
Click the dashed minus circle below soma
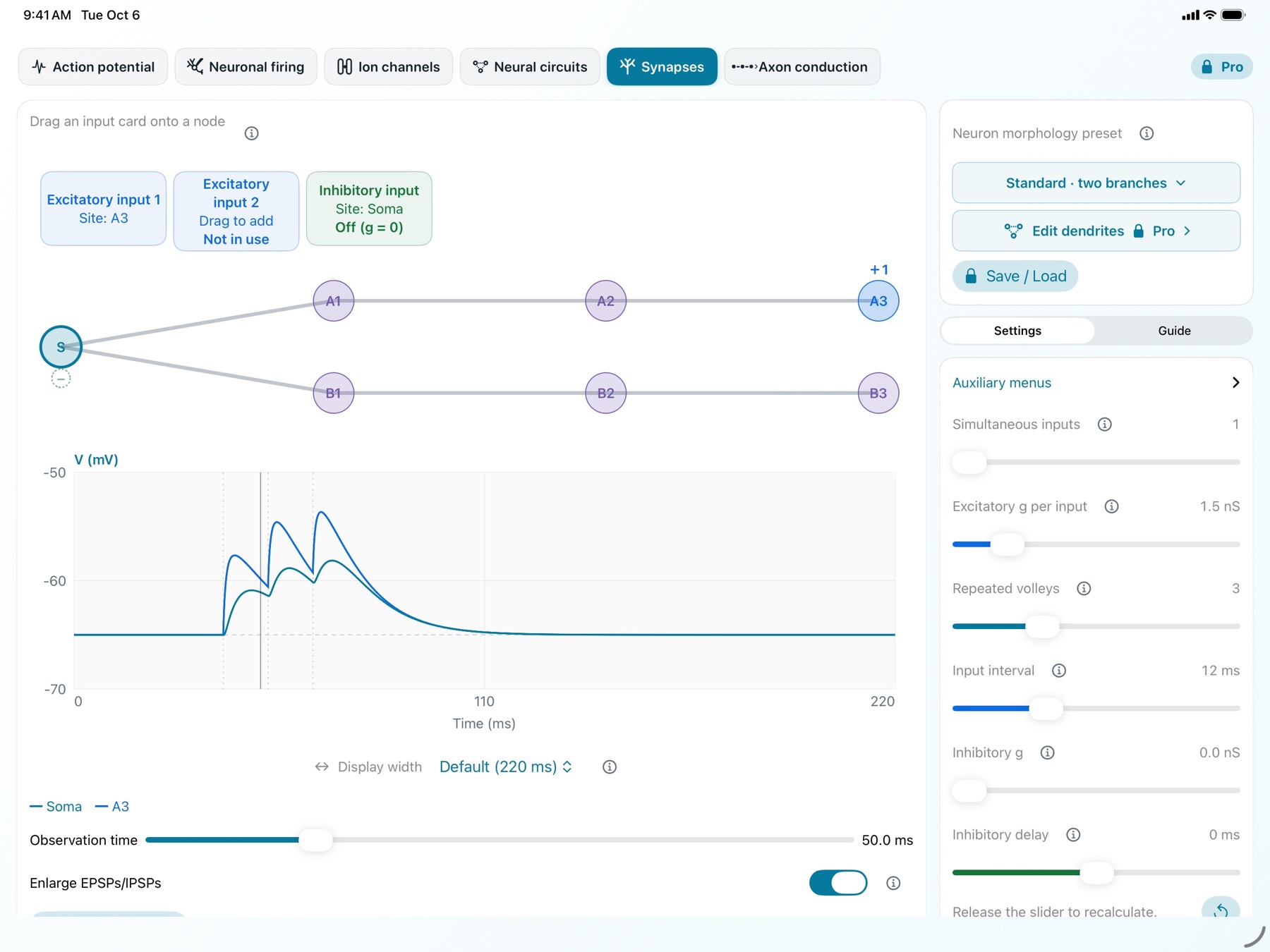[x=61, y=379]
